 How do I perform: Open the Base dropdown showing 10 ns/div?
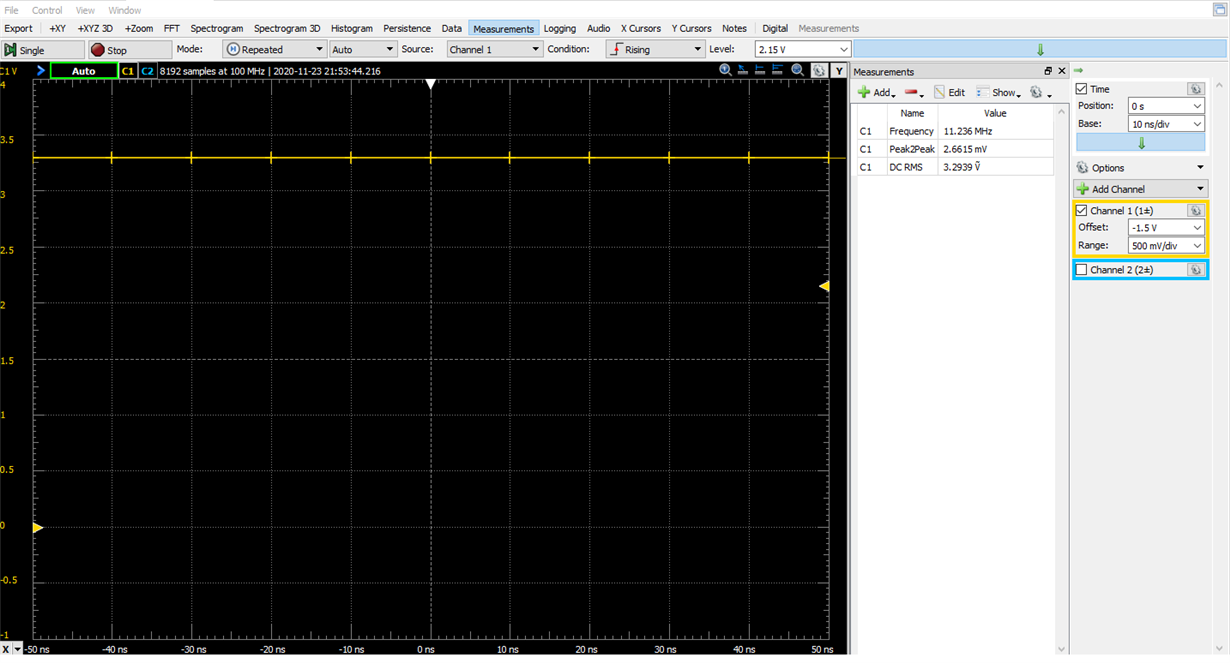pos(1166,124)
